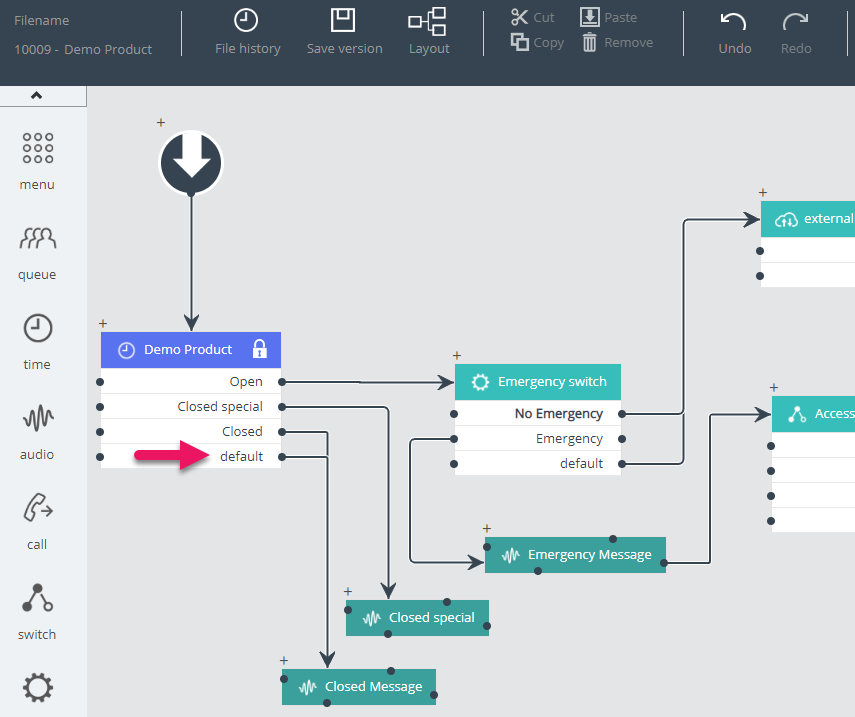Click the Undo button
Image resolution: width=855 pixels, height=717 pixels.
(734, 31)
